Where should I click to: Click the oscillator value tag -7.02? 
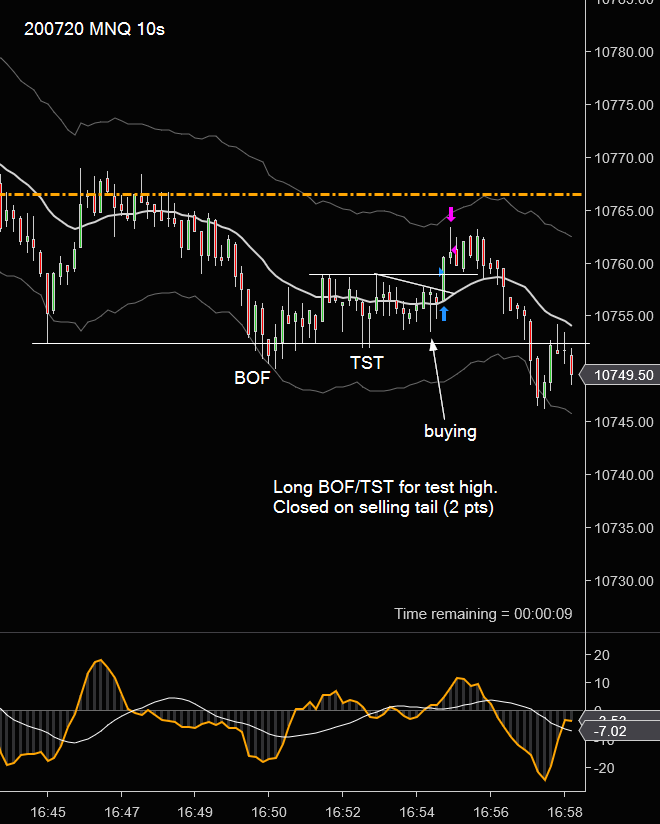(619, 731)
